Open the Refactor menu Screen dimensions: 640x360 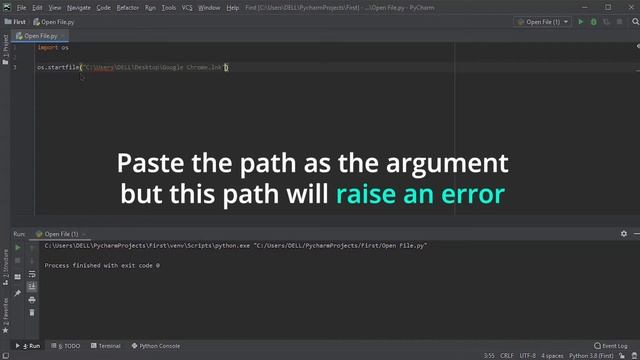(x=127, y=8)
